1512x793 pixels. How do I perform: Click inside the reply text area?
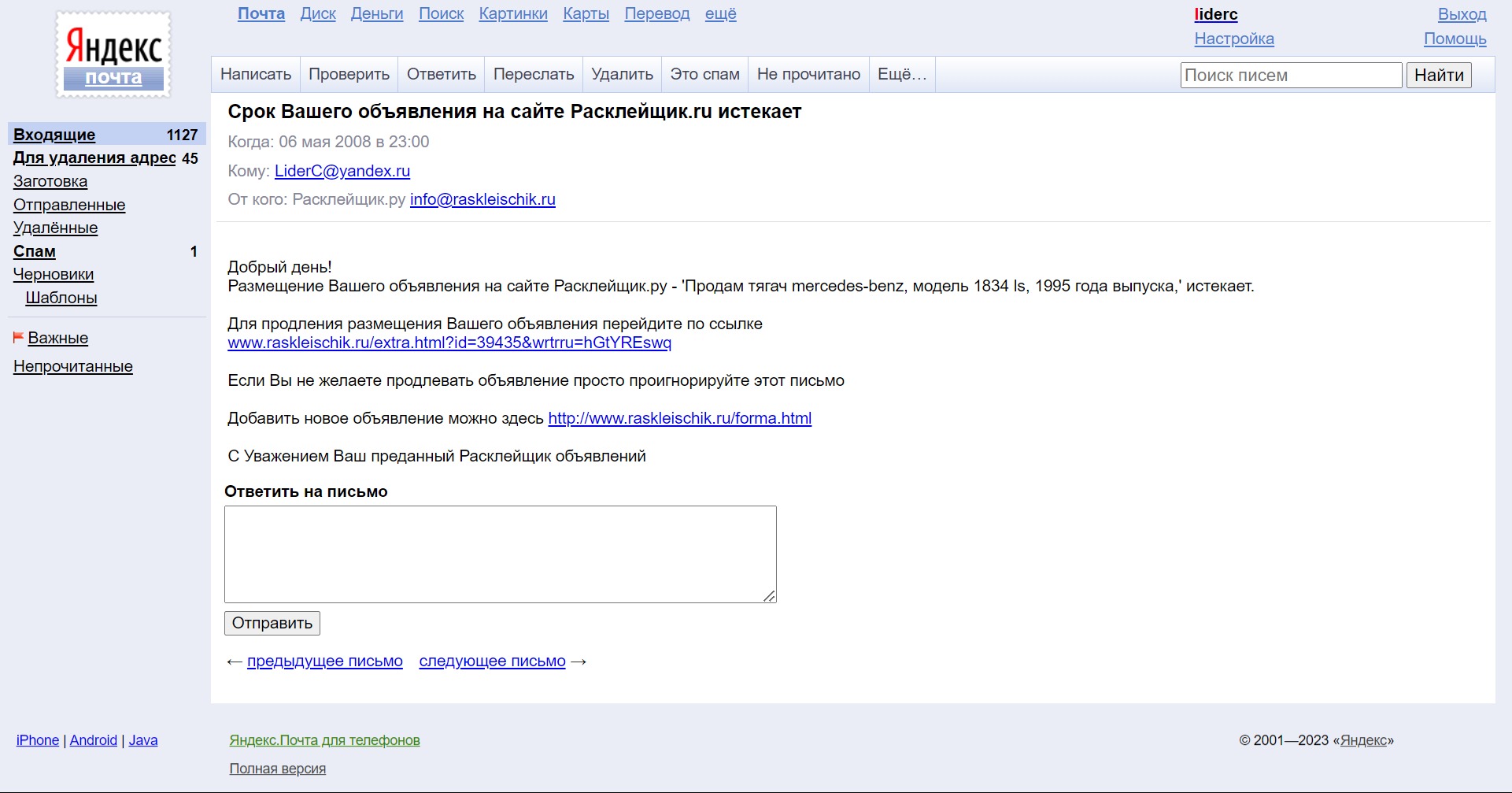point(501,554)
